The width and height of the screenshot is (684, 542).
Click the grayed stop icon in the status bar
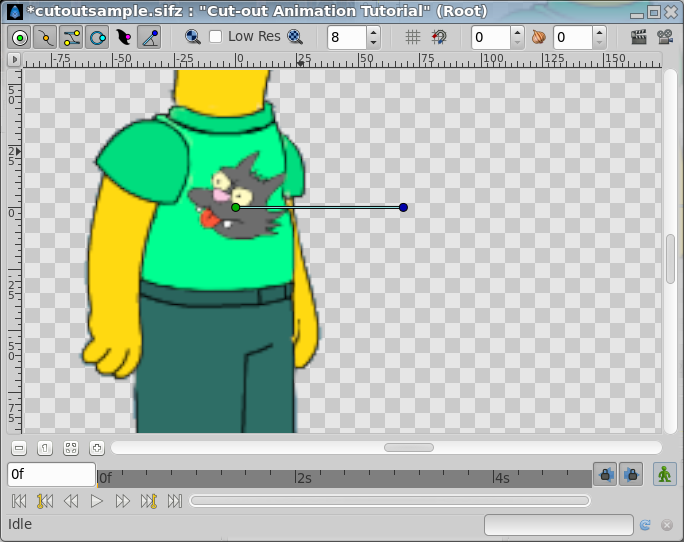pyautogui.click(x=667, y=525)
